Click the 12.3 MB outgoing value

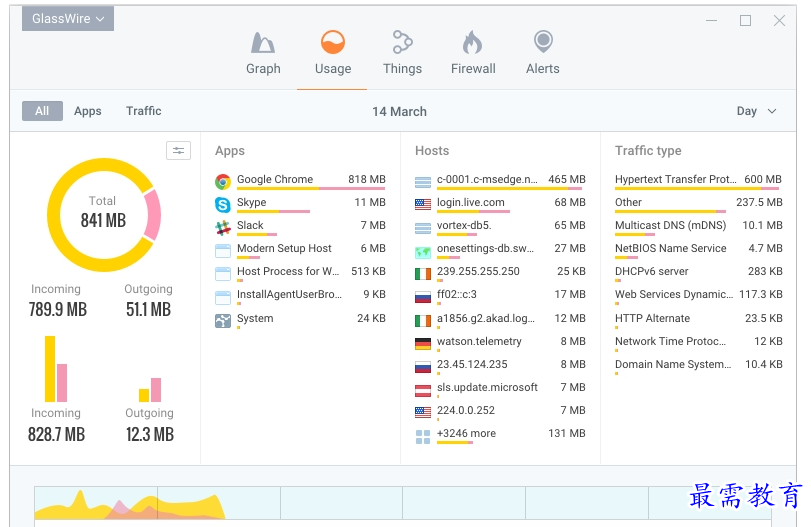click(x=150, y=434)
